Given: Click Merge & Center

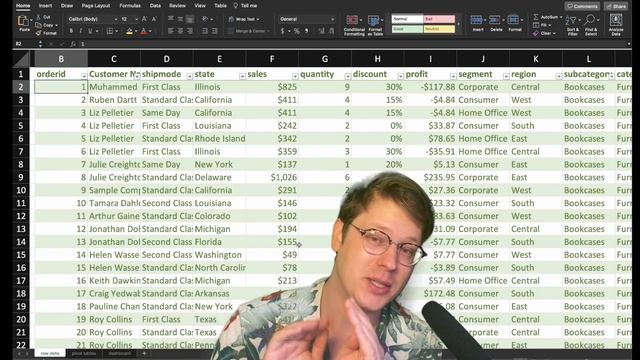Looking at the screenshot, I should pyautogui.click(x=249, y=31).
